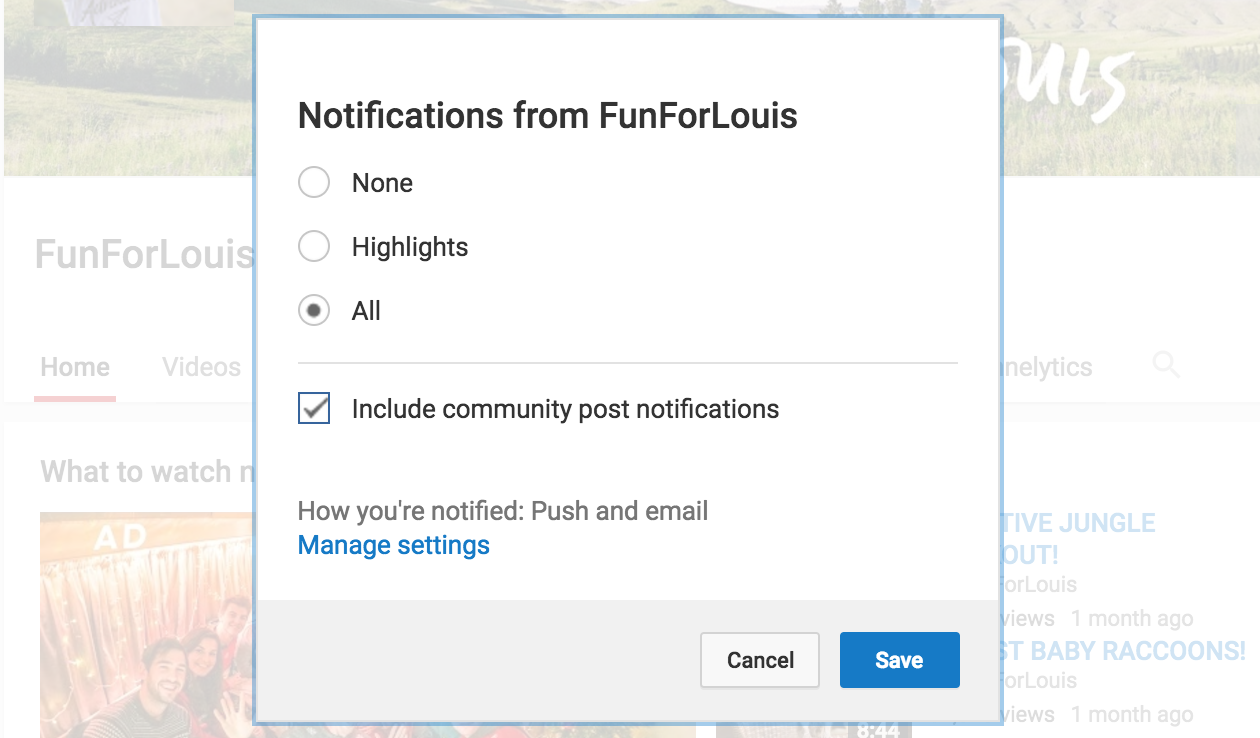Uncheck Include community post notifications checkbox
The height and width of the screenshot is (738, 1260).
(x=314, y=409)
